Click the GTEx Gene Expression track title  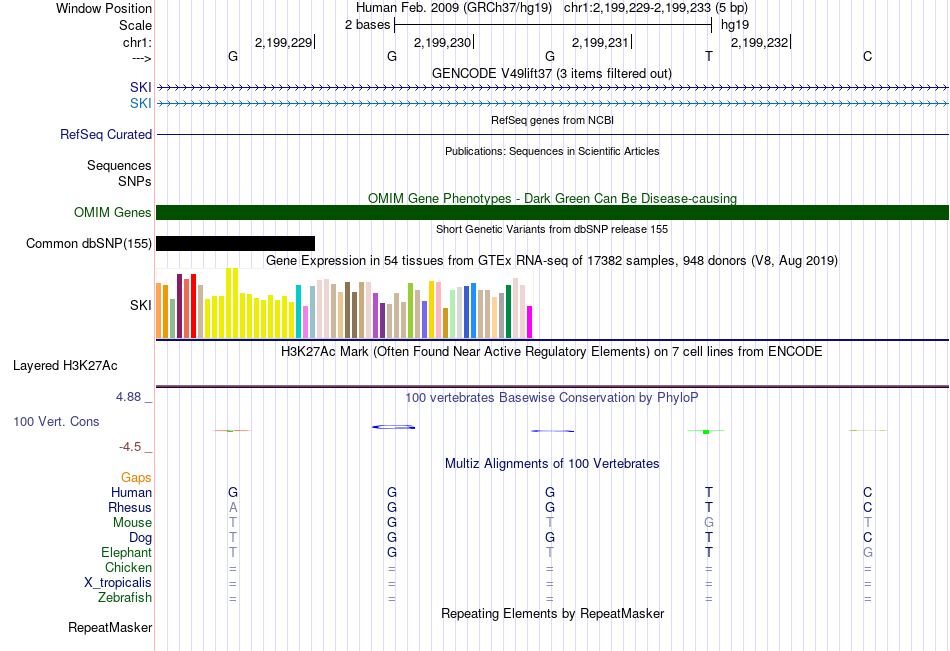click(552, 261)
